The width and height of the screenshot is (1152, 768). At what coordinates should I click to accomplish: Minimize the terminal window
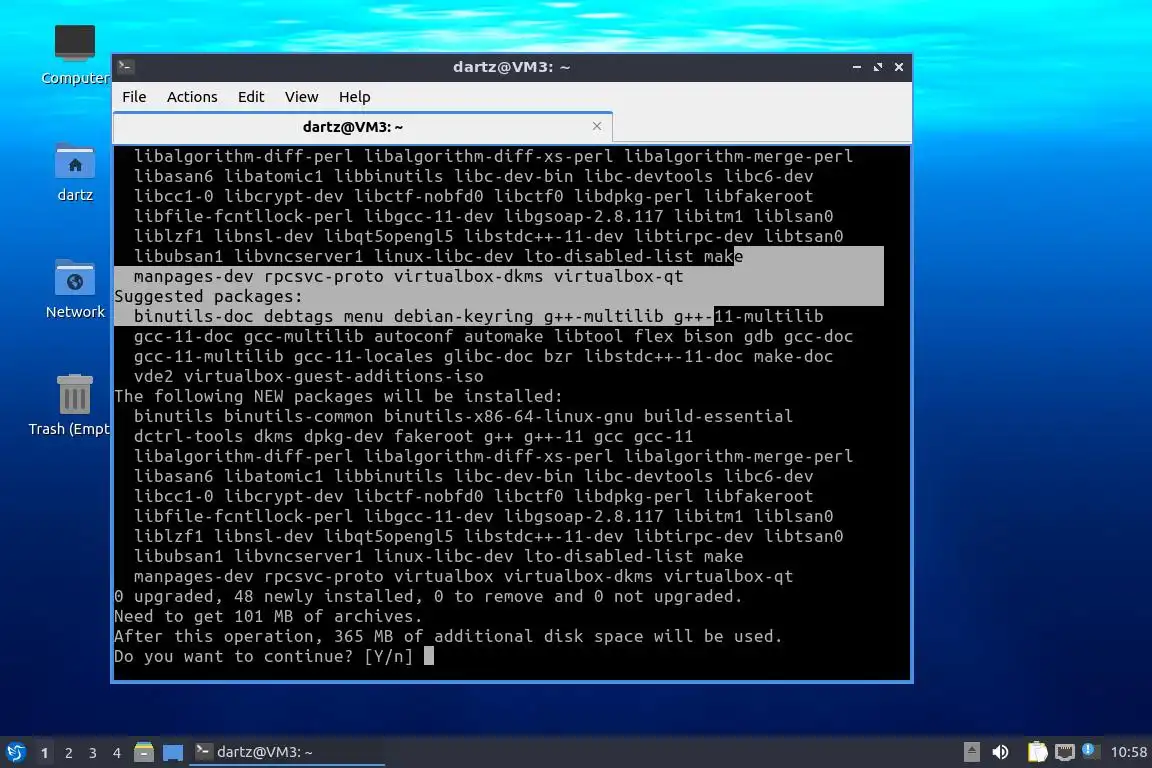[x=857, y=67]
